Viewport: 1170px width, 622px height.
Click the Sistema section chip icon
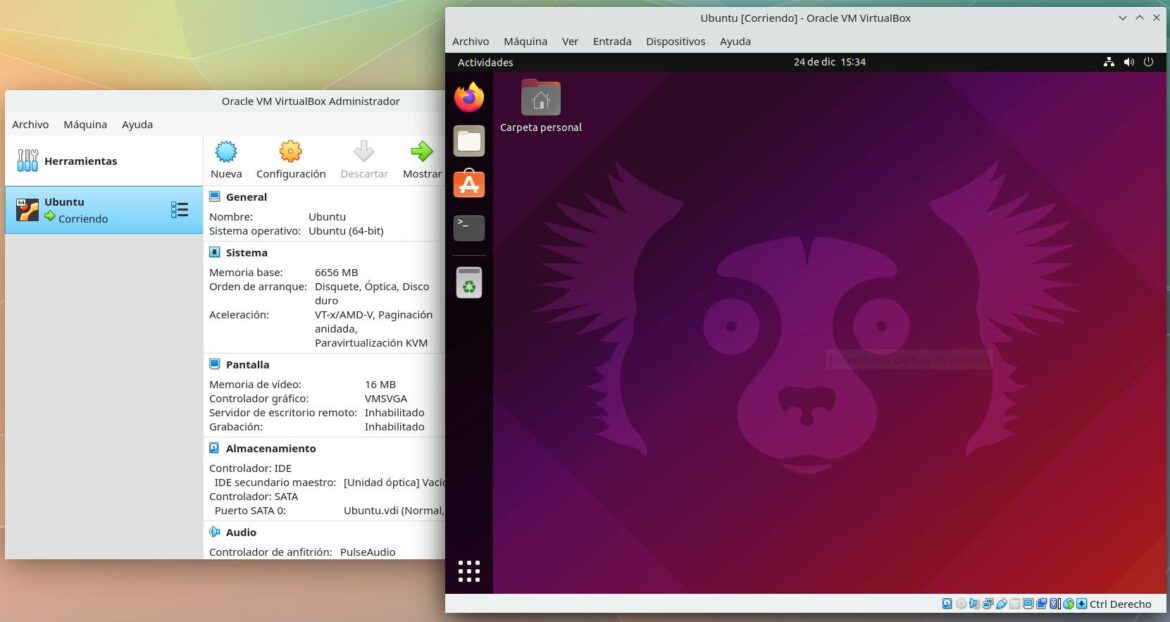pos(214,253)
